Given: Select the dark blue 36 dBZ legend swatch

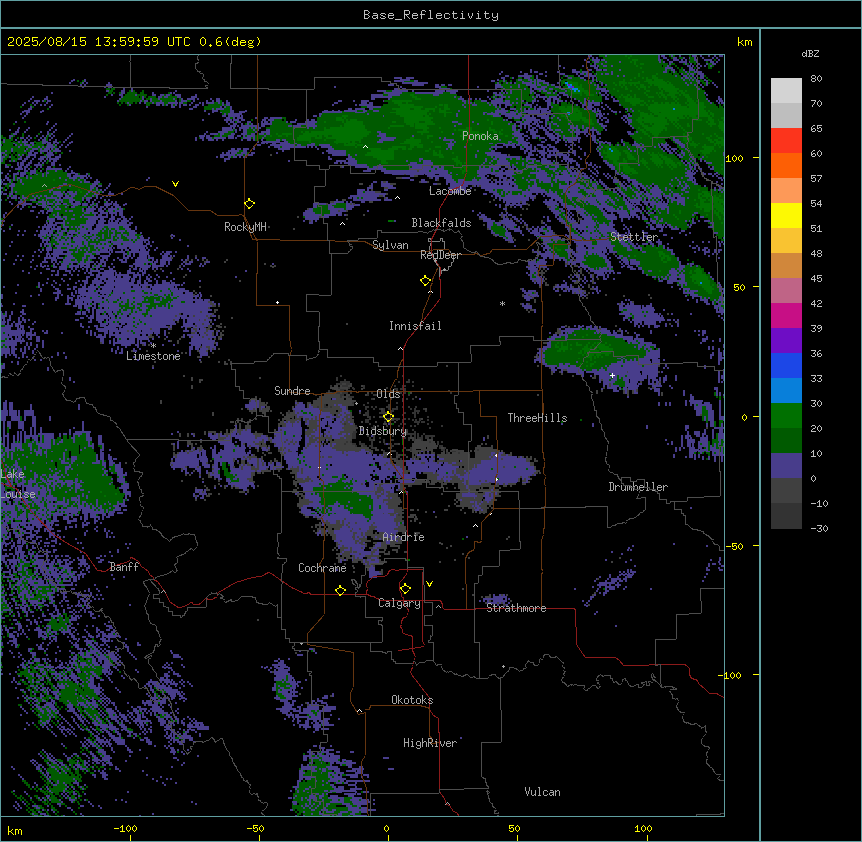Looking at the screenshot, I should point(786,365).
